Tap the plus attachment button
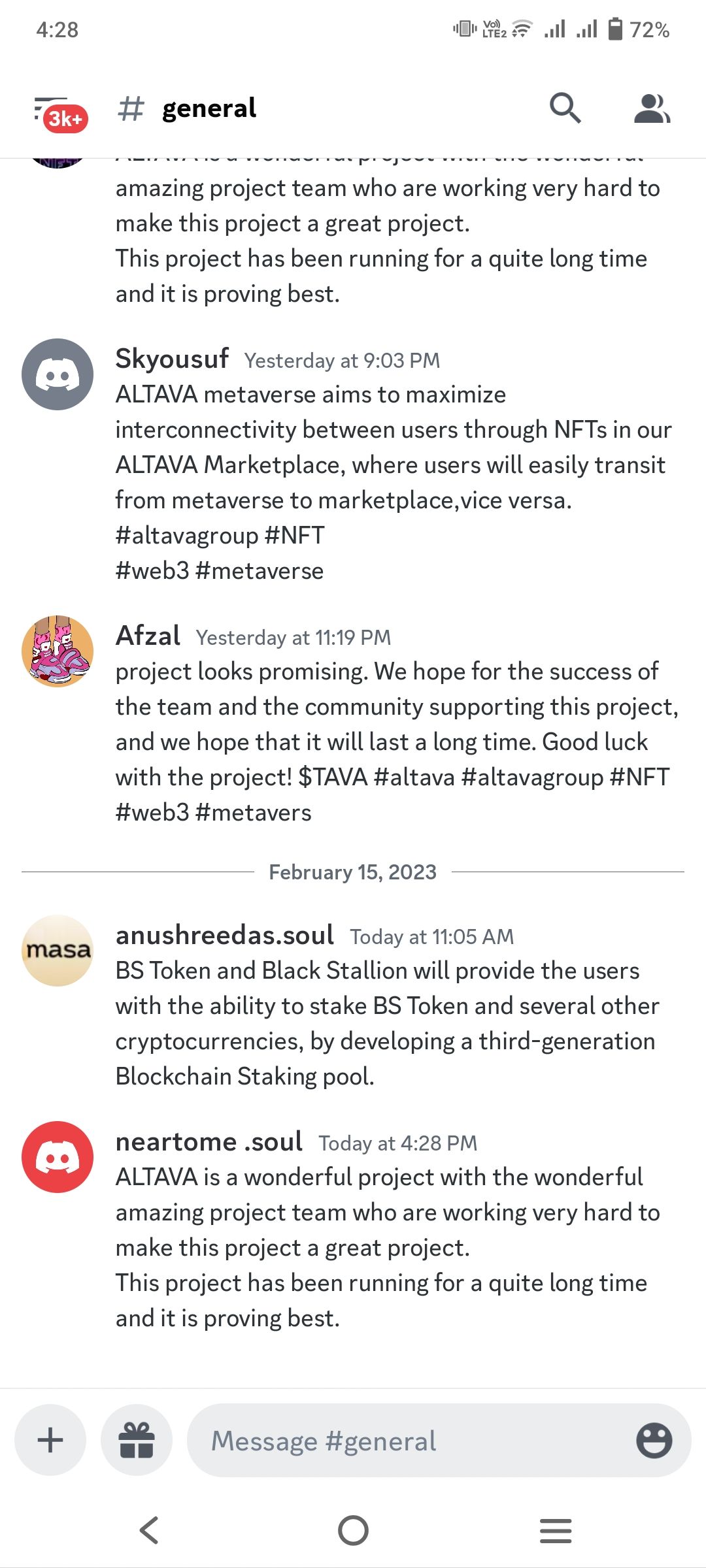This screenshot has height=1568, width=706. pyautogui.click(x=50, y=1440)
